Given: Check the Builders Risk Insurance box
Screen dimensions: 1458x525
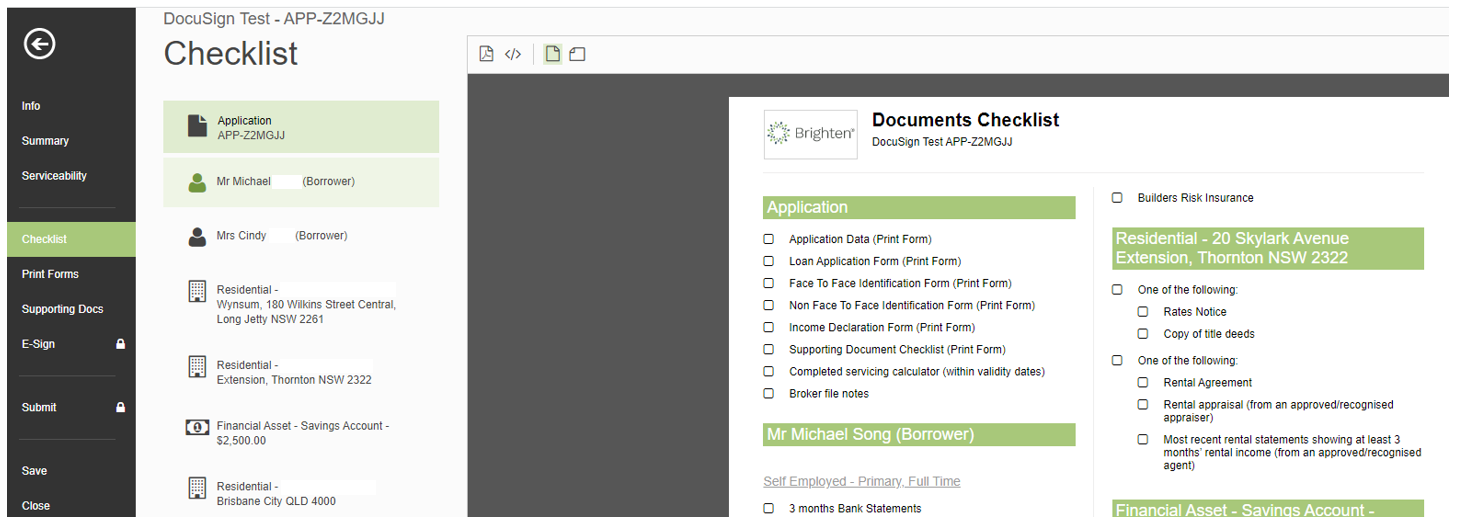Looking at the screenshot, I should pos(1117,198).
